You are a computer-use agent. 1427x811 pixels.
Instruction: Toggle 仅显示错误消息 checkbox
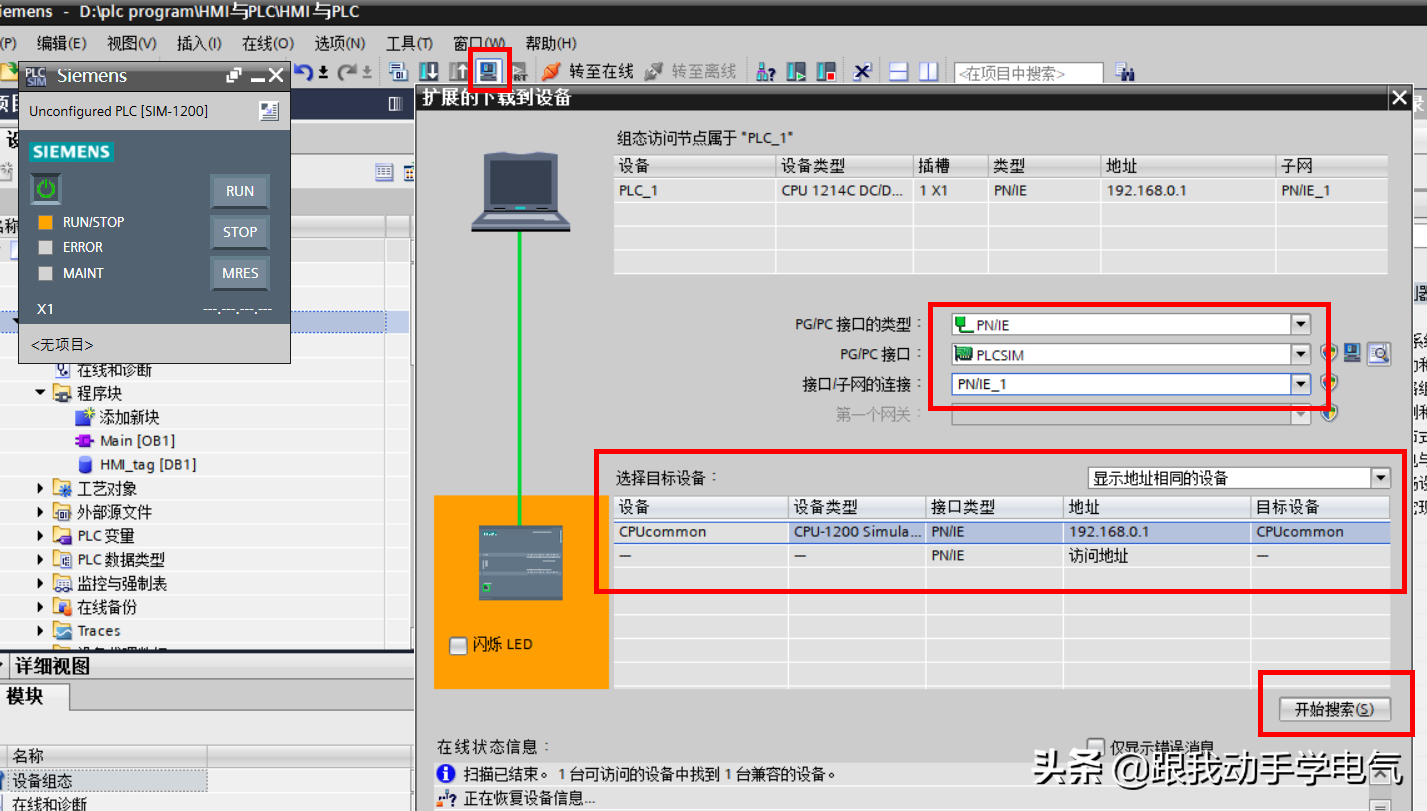click(1096, 747)
